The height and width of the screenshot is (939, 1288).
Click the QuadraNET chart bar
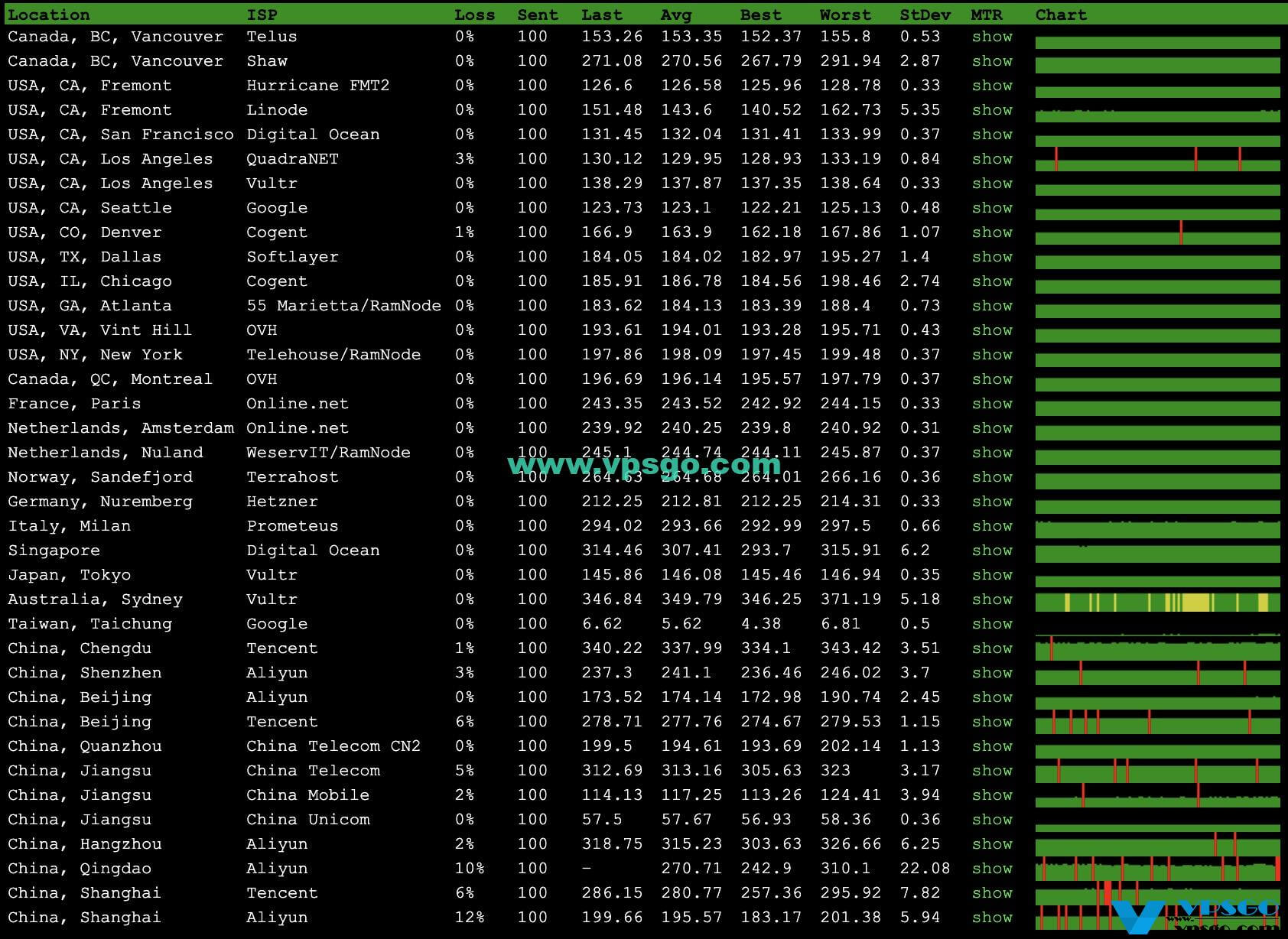(x=1157, y=159)
